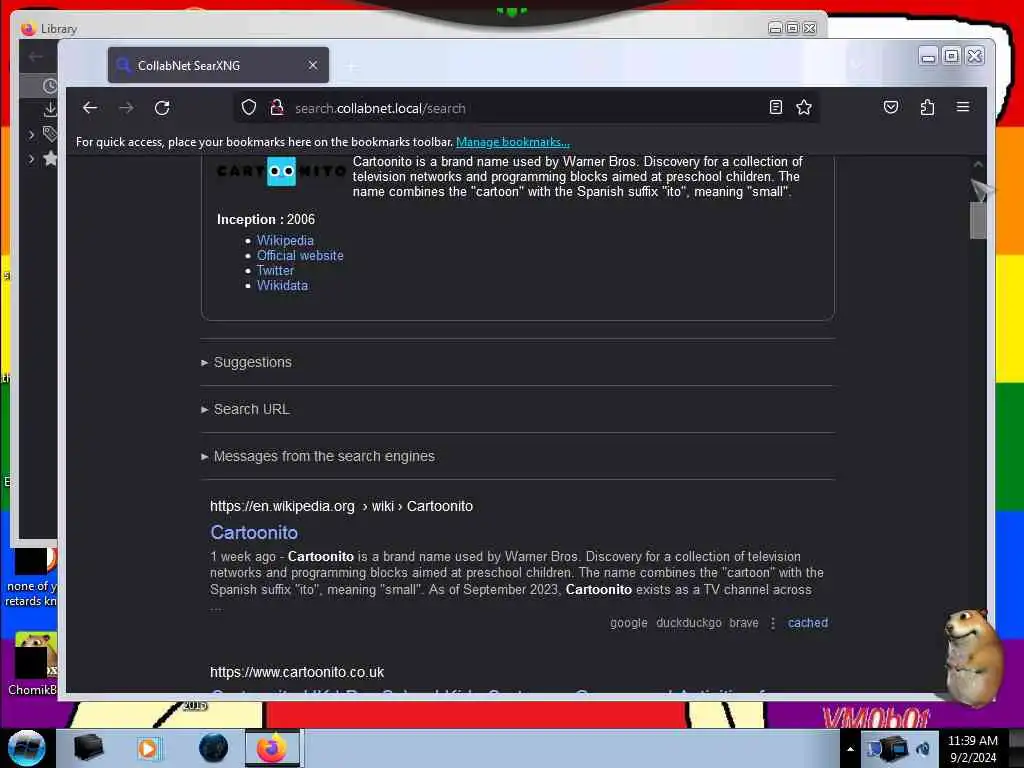Close the CollabNet SearXNG tab
Viewport: 1024px width, 768px height.
[313, 65]
